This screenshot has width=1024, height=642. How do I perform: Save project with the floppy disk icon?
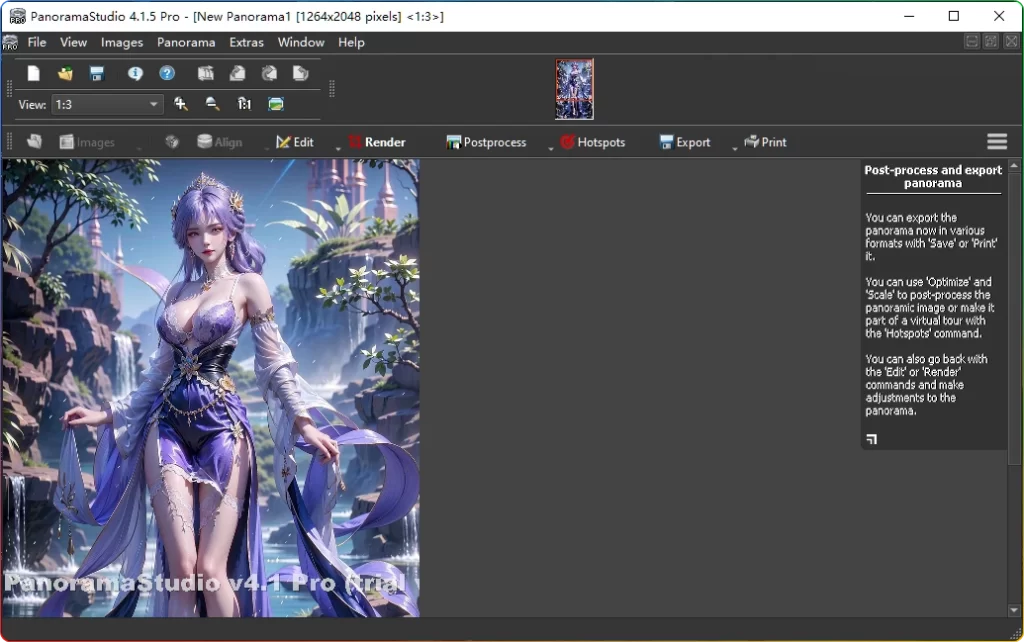[x=97, y=73]
